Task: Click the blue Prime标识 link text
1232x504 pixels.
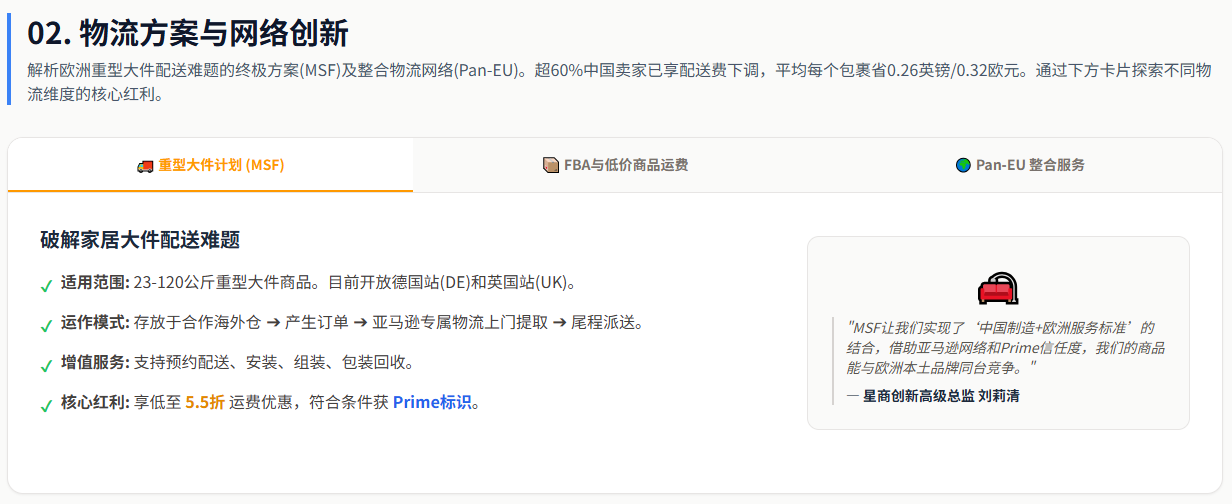Action: [431, 403]
